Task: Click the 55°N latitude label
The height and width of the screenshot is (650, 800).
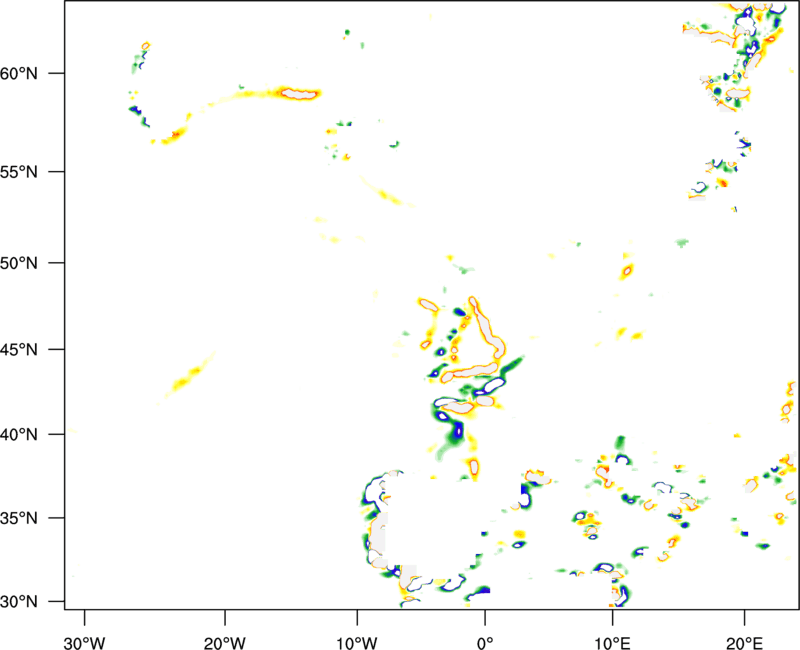Action: pyautogui.click(x=19, y=172)
